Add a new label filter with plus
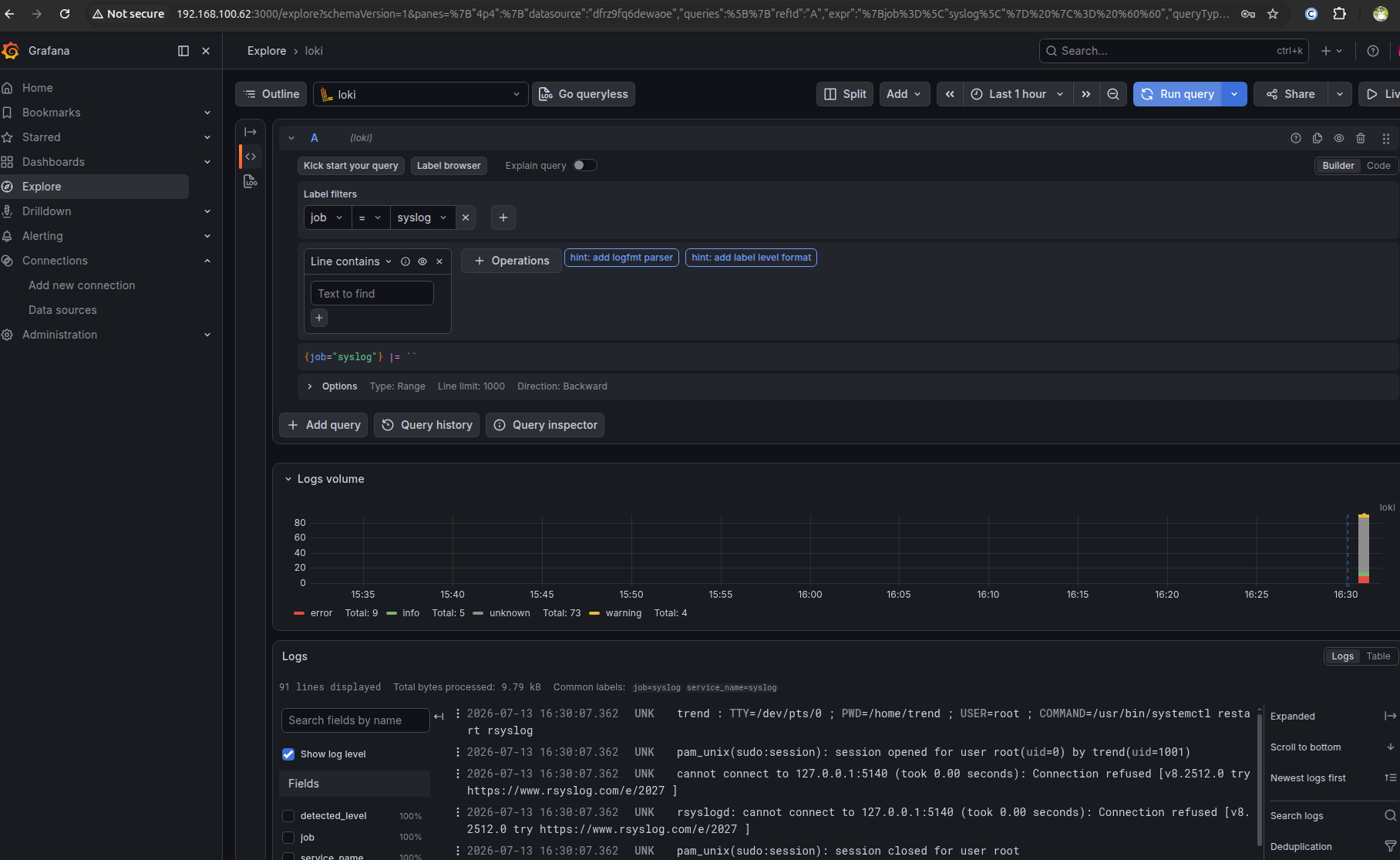This screenshot has width=1400, height=860. (503, 218)
